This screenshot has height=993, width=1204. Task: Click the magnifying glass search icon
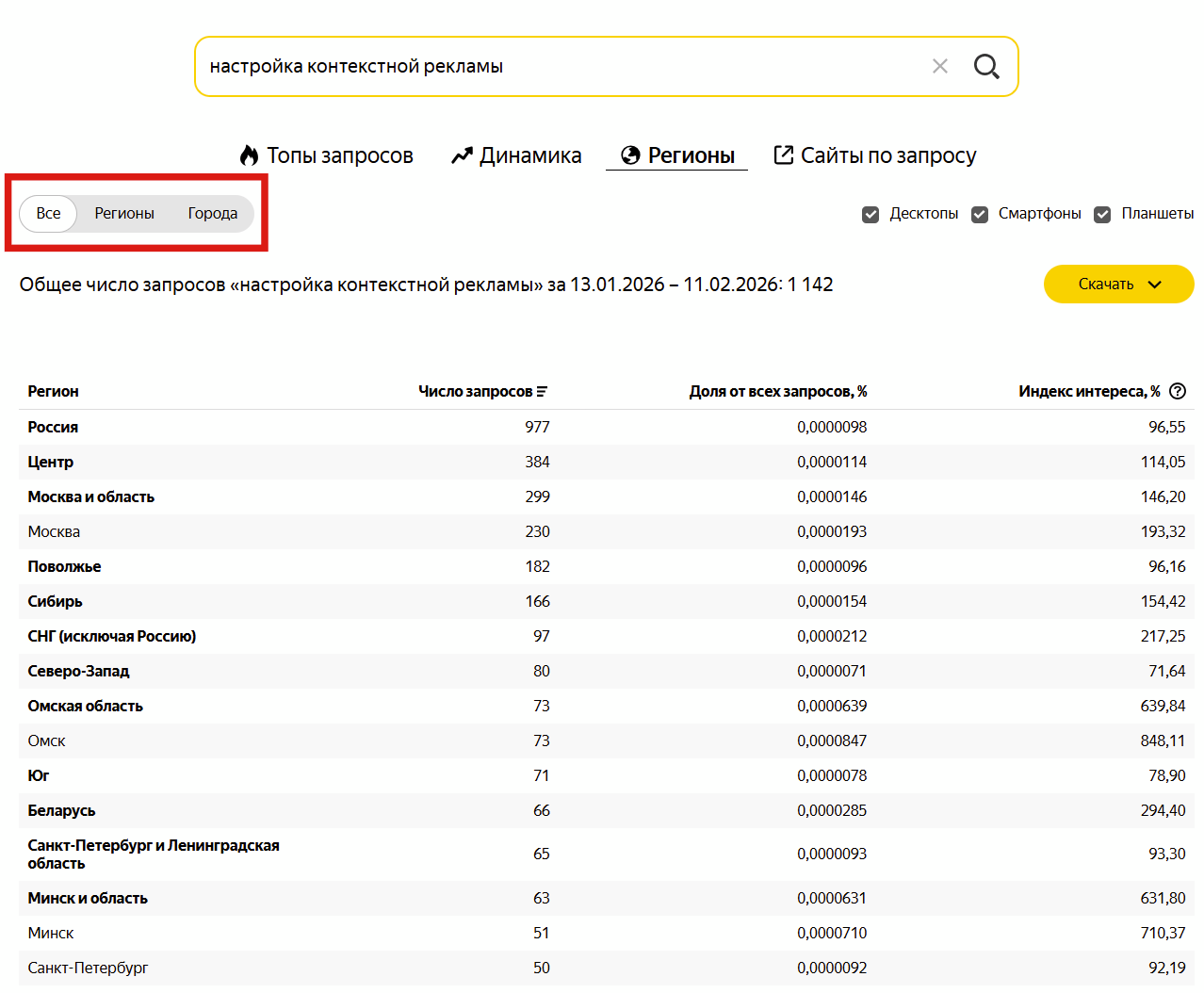986,66
